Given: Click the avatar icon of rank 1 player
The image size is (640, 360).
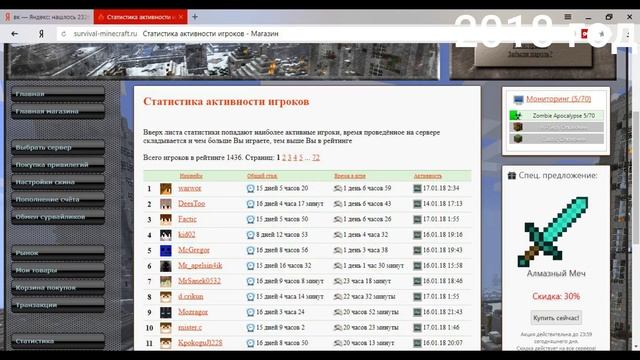Looking at the screenshot, I should tap(166, 189).
